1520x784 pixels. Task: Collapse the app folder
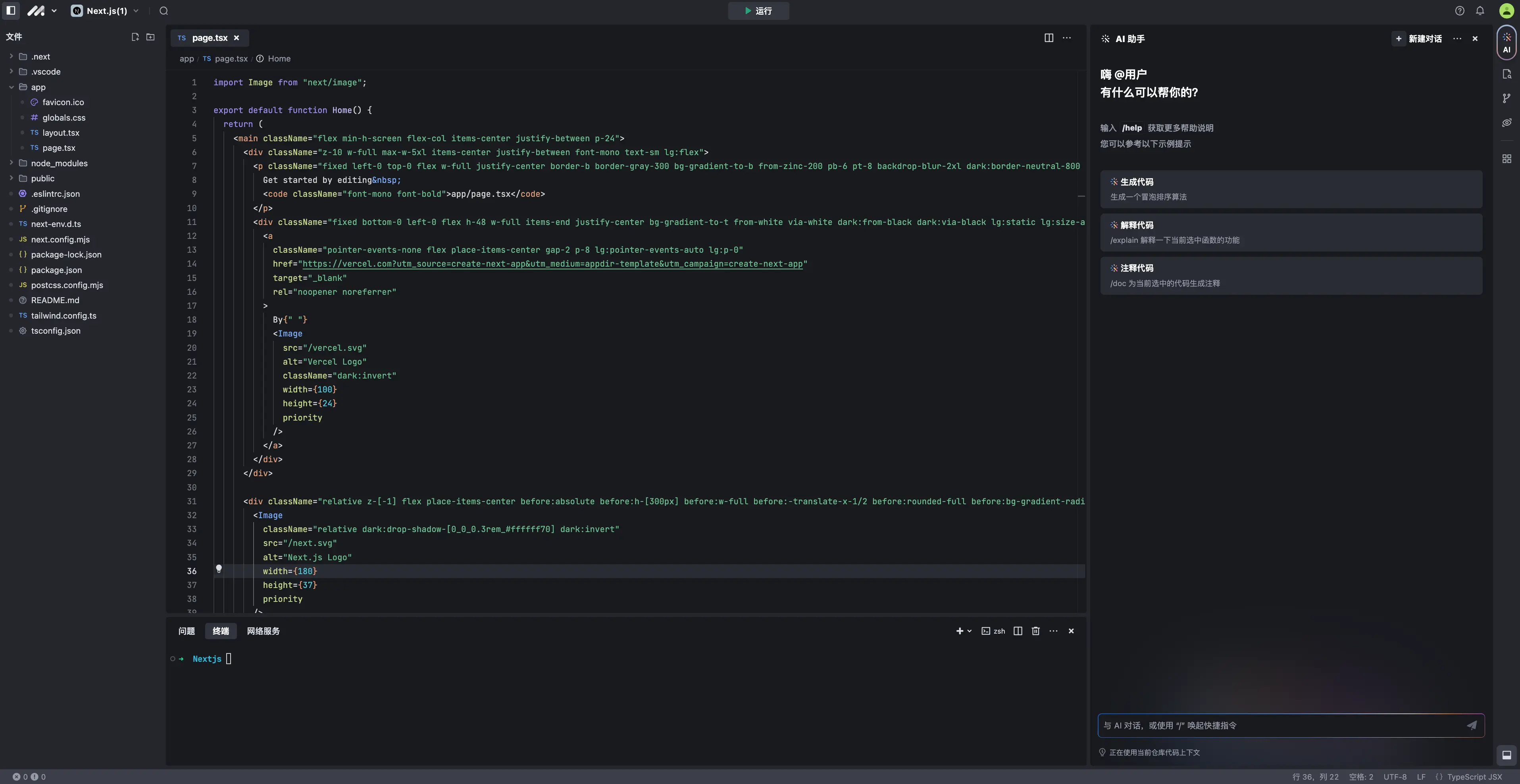(x=11, y=87)
